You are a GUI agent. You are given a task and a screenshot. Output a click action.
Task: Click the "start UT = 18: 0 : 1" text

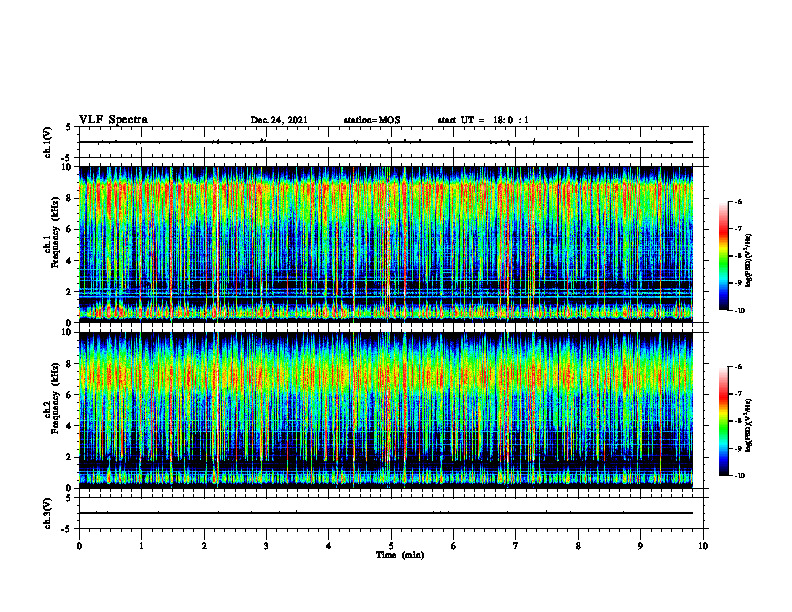(x=483, y=120)
